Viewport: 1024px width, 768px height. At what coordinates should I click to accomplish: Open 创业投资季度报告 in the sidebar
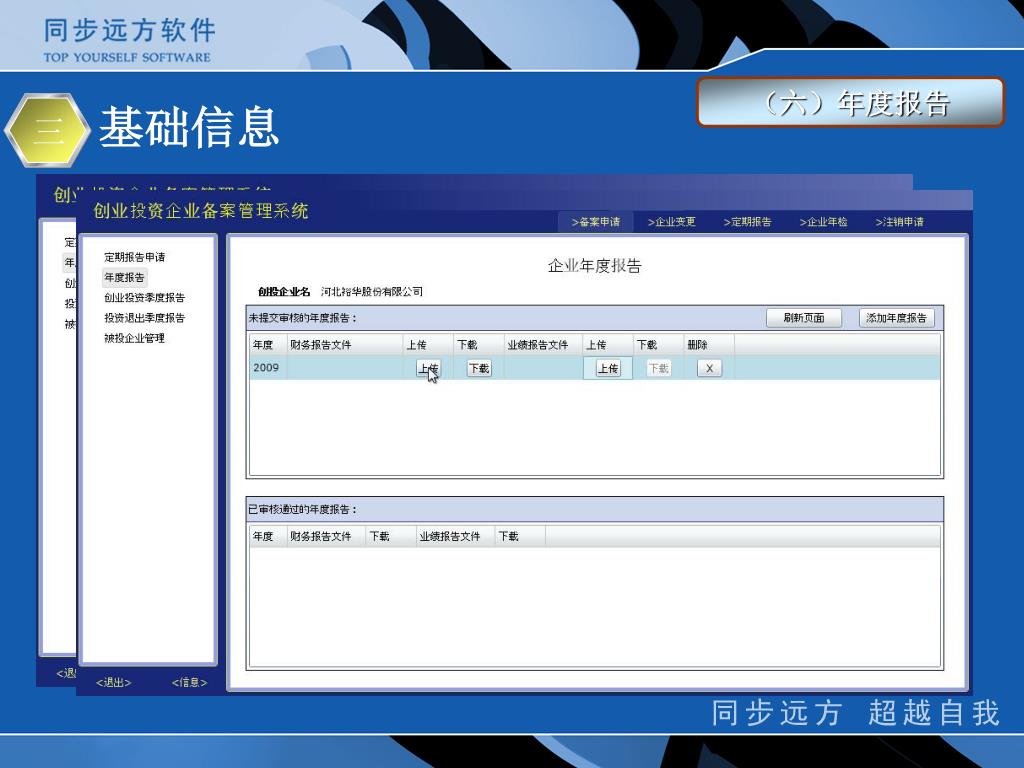click(144, 298)
